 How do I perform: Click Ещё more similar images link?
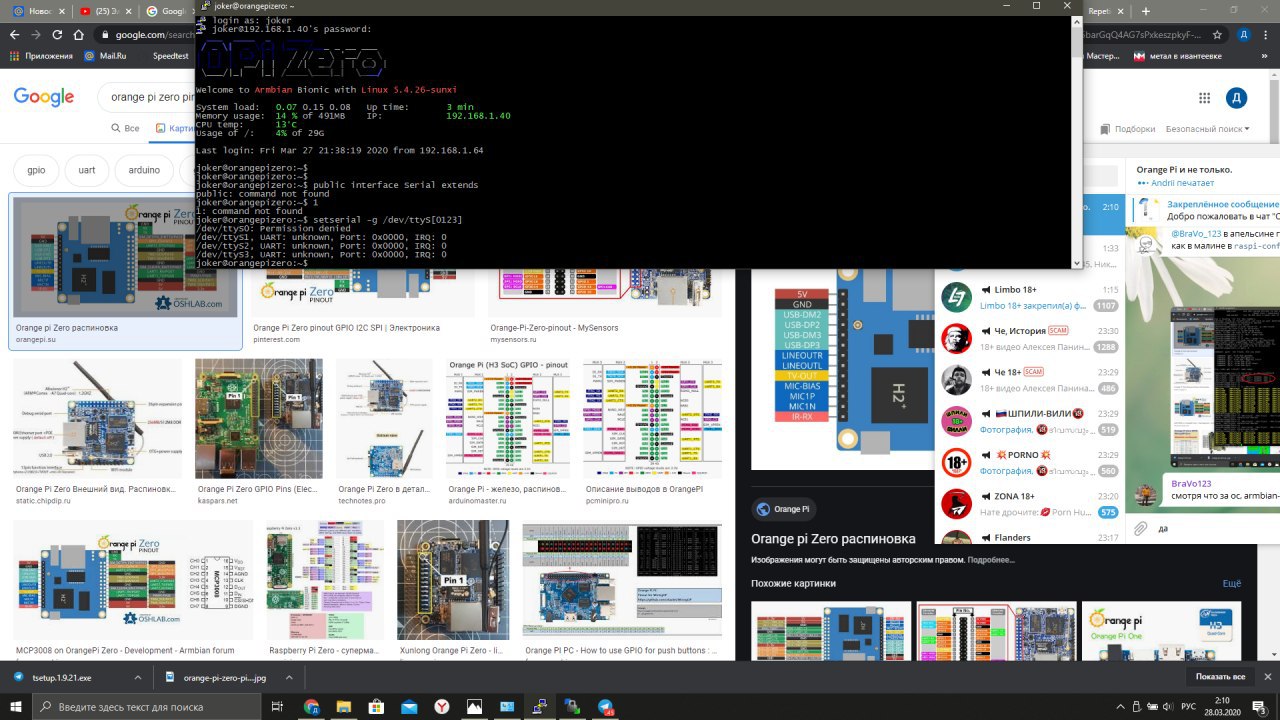(x=1231, y=583)
